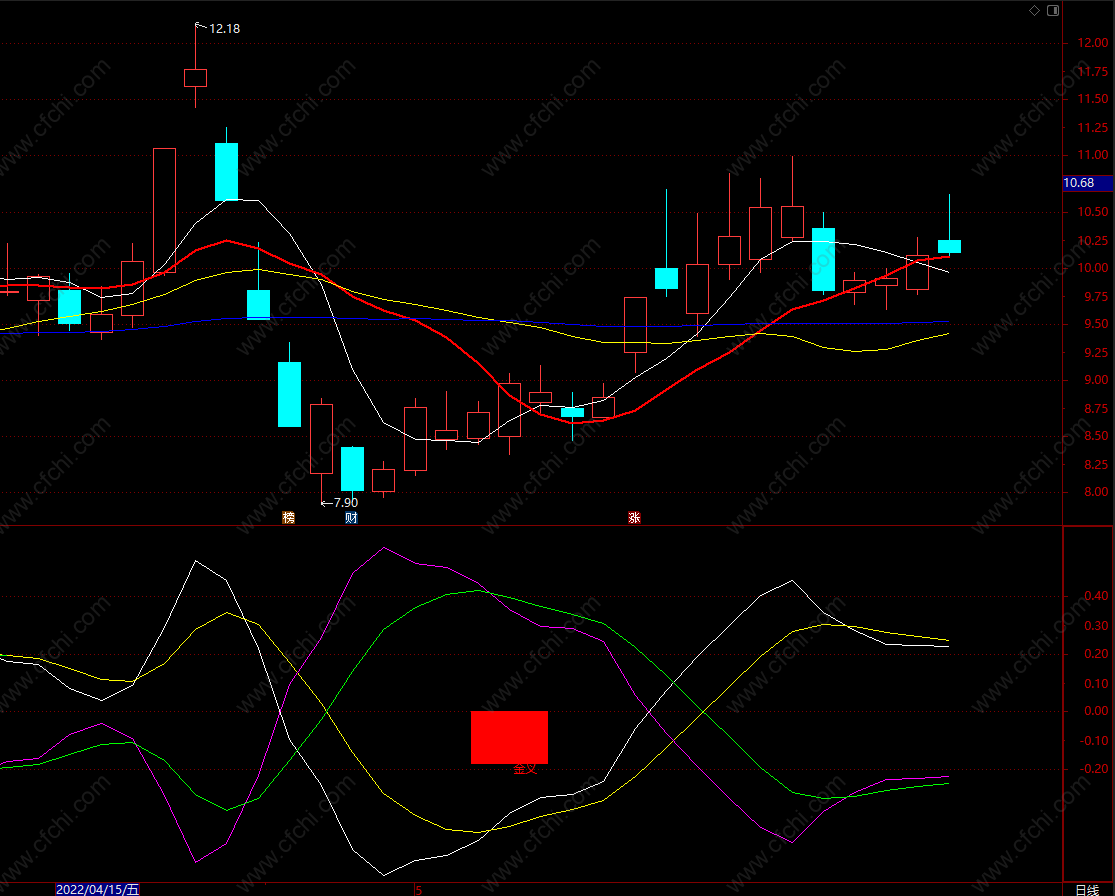
Task: Click the 12.18 high price label
Action: click(x=224, y=28)
